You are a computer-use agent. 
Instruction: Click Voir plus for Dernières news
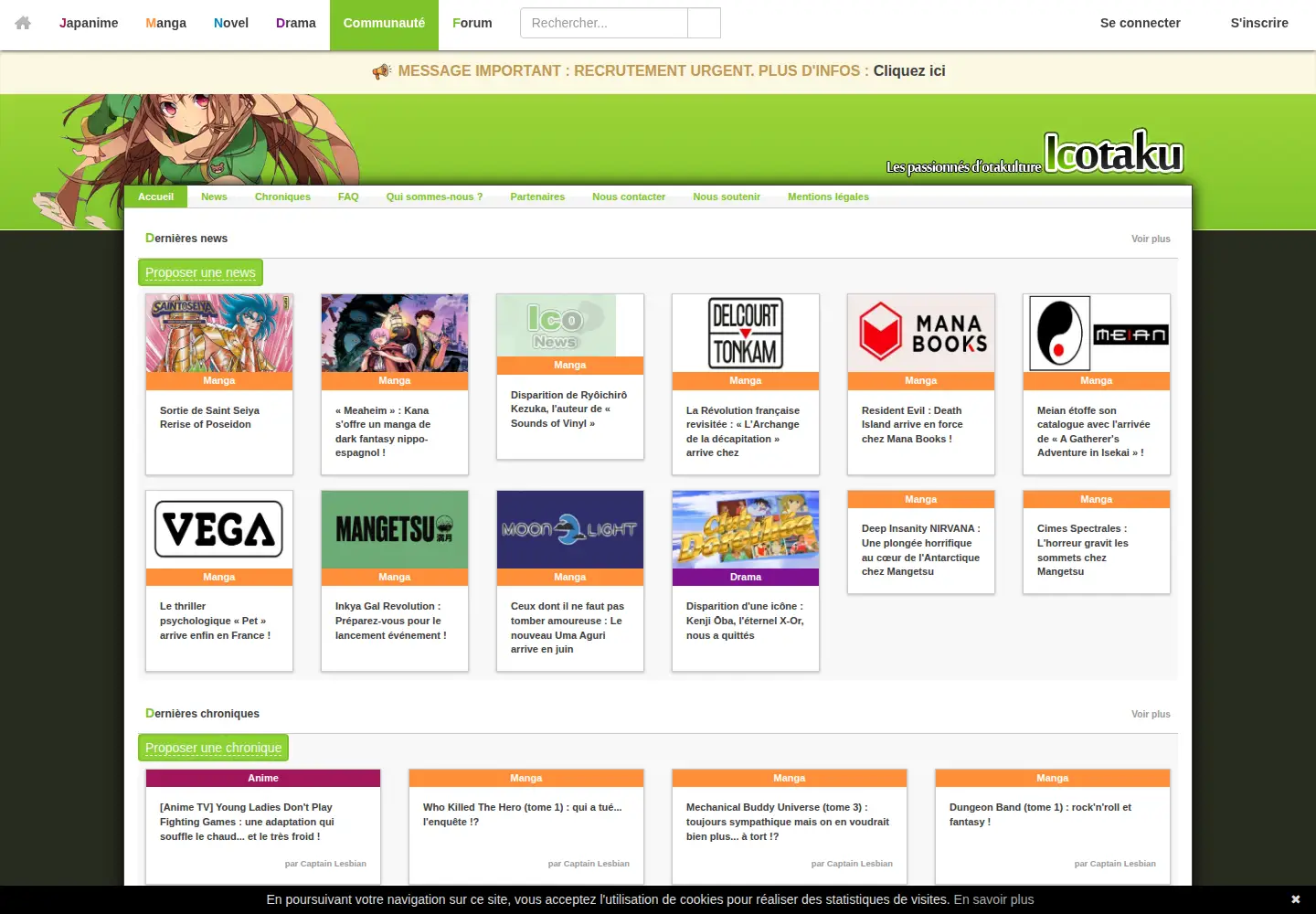(1151, 239)
